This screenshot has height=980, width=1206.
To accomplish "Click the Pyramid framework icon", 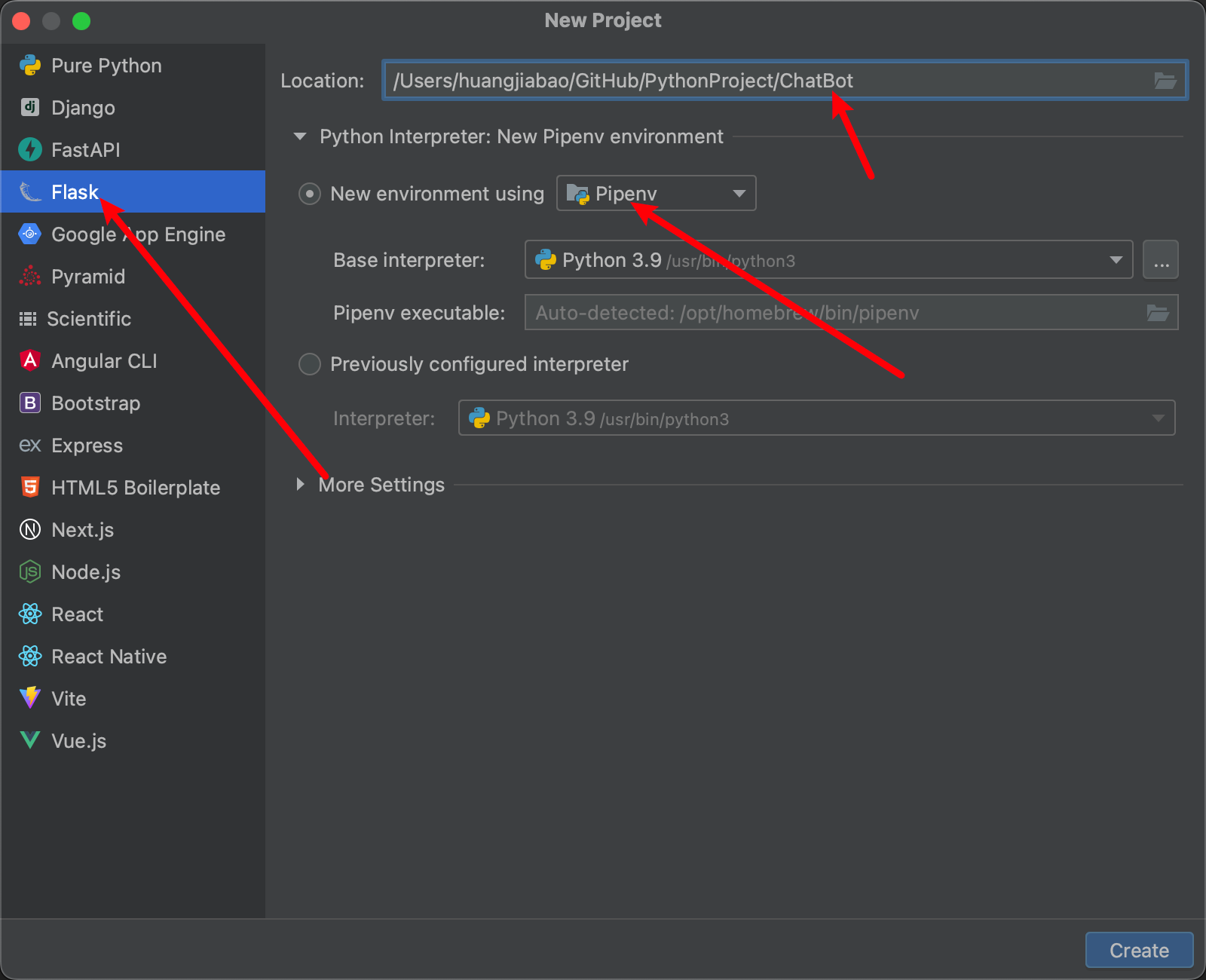I will coord(30,277).
